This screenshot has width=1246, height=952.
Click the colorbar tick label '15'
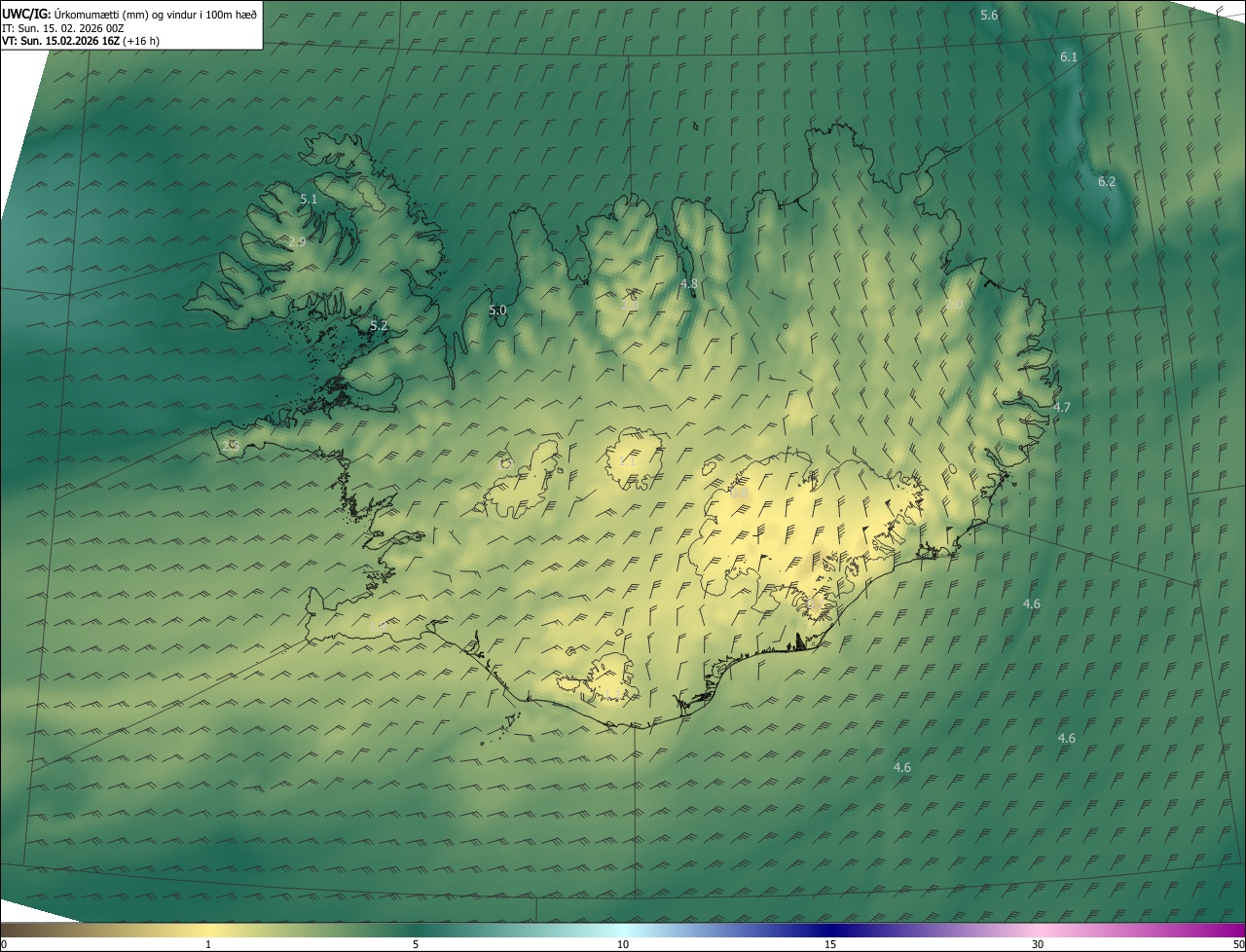point(830,944)
